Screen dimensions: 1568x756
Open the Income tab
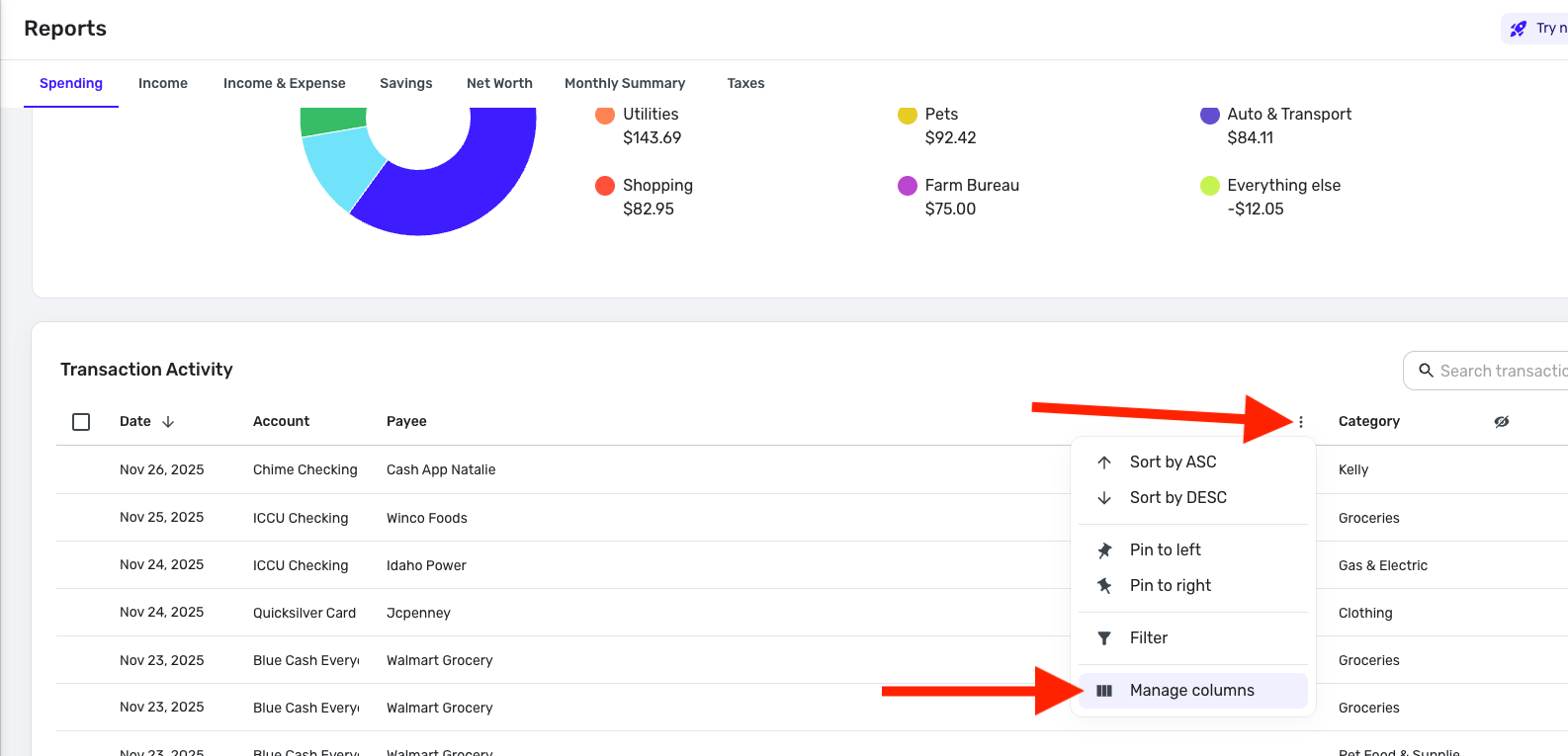coord(163,83)
